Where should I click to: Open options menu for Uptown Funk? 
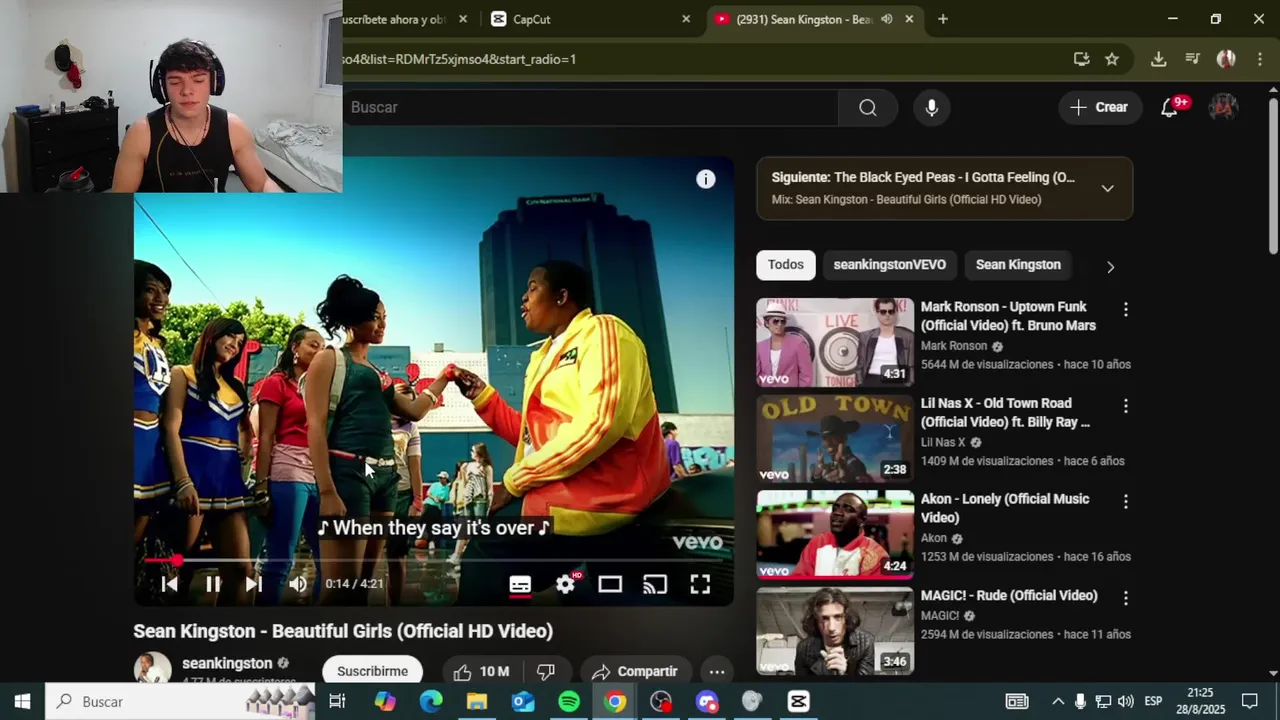coord(1126,310)
